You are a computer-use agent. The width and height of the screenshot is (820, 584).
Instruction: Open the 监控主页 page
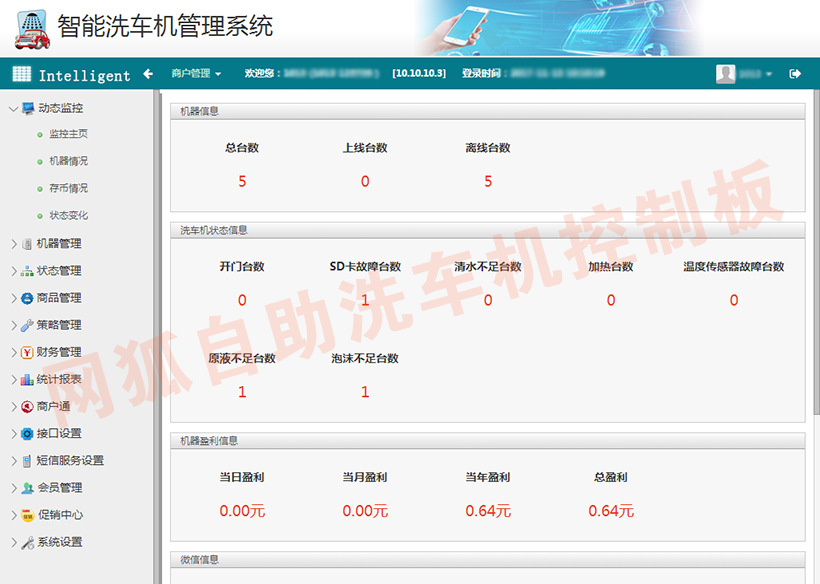68,134
